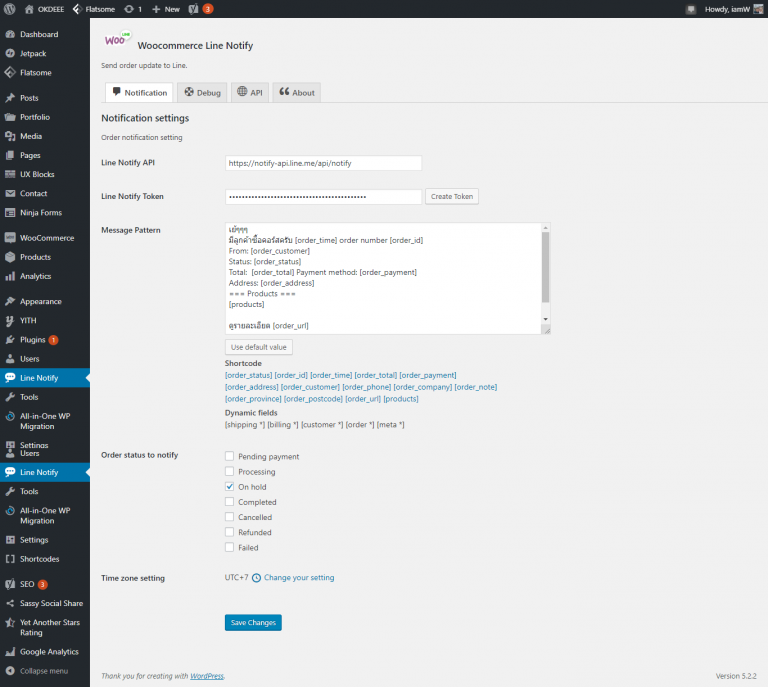This screenshot has height=687, width=768.
Task: Open the Media library icon
Action: [10, 136]
